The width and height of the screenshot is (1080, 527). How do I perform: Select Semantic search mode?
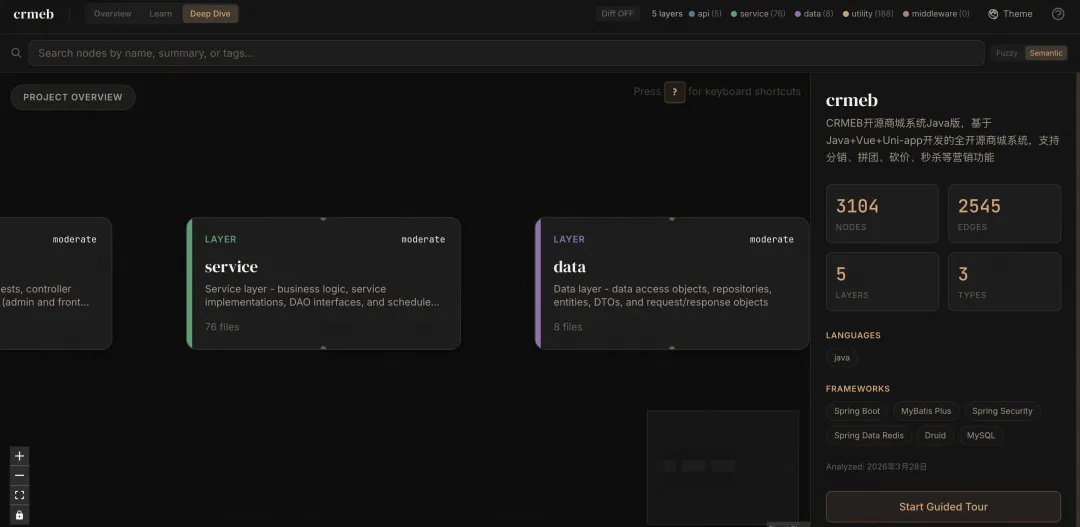(x=1046, y=53)
